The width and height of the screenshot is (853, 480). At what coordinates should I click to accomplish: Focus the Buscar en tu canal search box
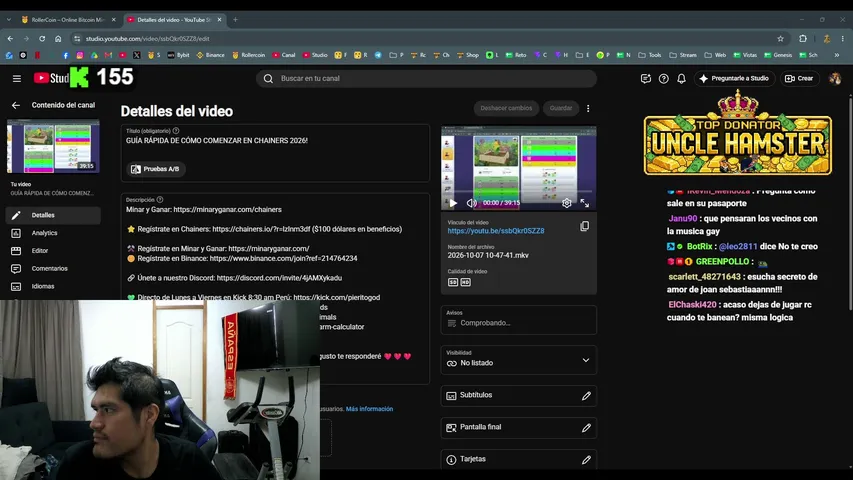(x=426, y=78)
